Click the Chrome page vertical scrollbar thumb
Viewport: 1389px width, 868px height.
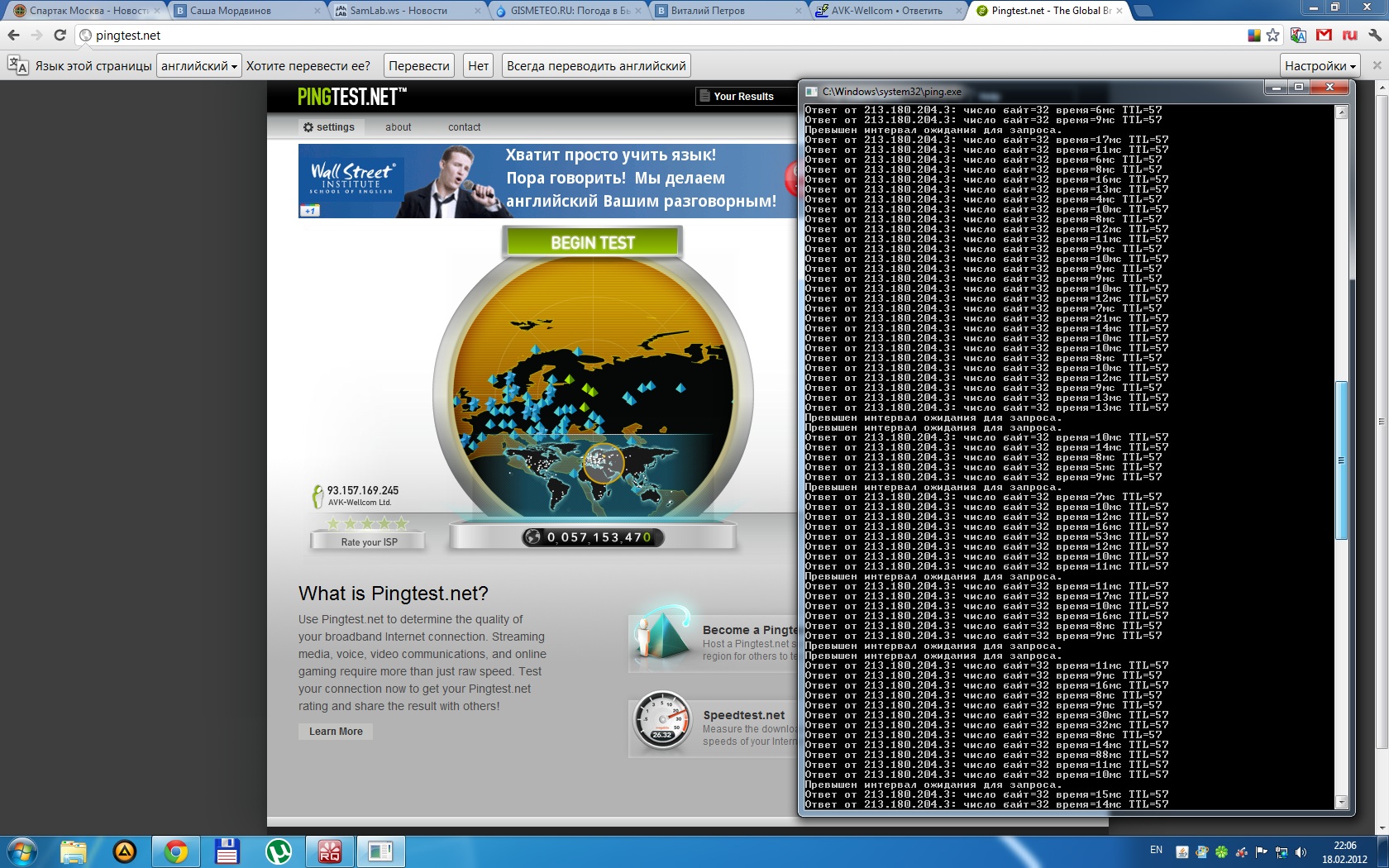(x=1382, y=422)
